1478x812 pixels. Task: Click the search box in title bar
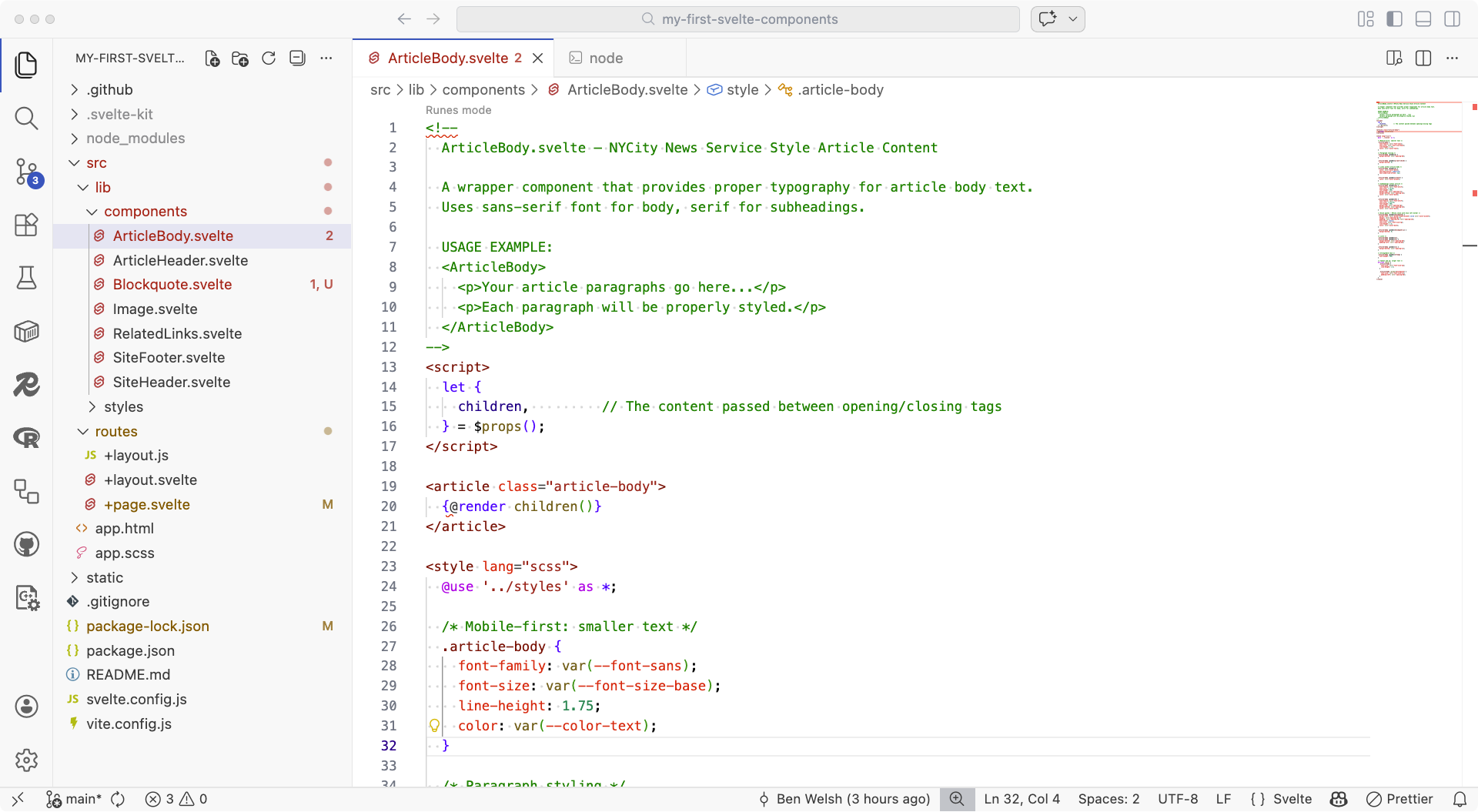[x=738, y=19]
